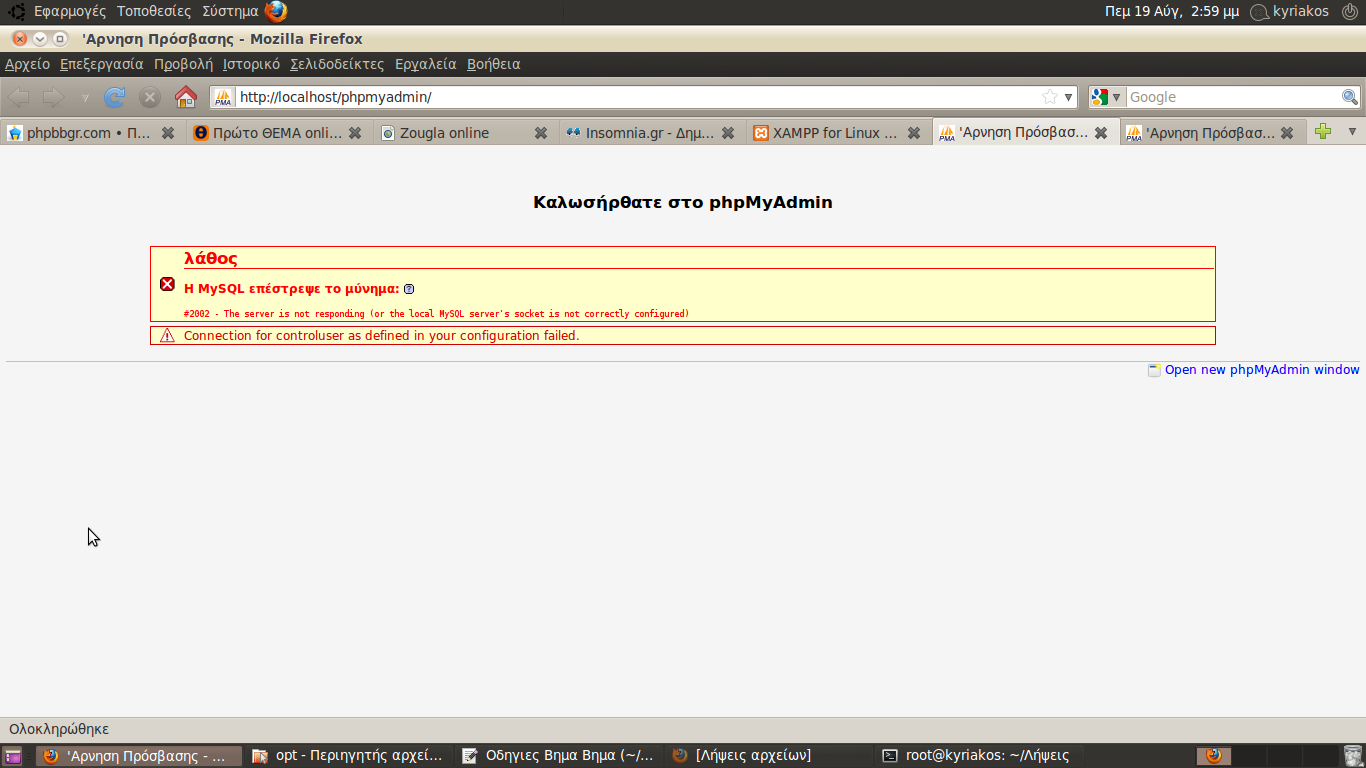Close the XAMPP for Linux tab
The image size is (1366, 768).
point(914,133)
